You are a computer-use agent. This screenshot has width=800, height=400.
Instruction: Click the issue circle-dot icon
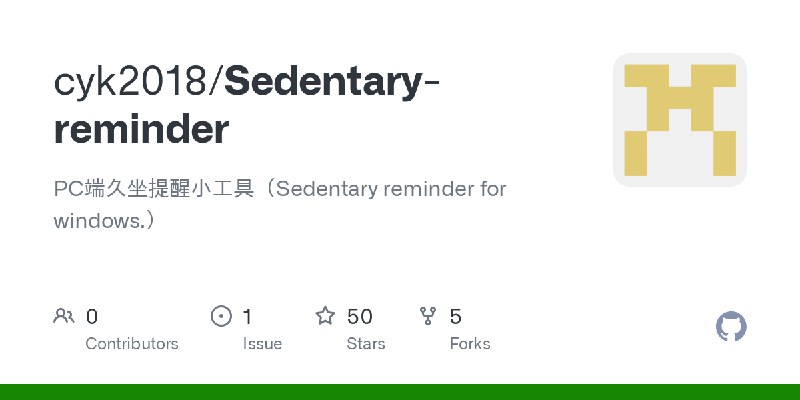point(221,316)
